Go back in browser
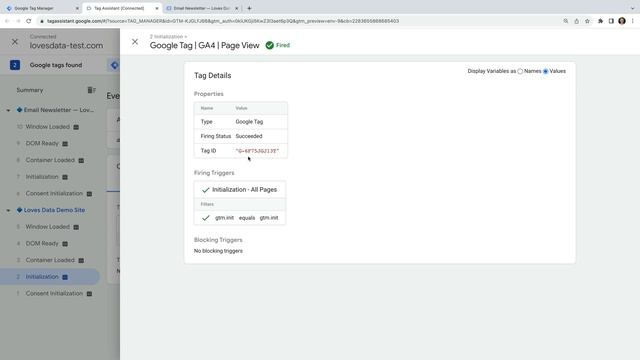The image size is (640, 360). click(7, 21)
